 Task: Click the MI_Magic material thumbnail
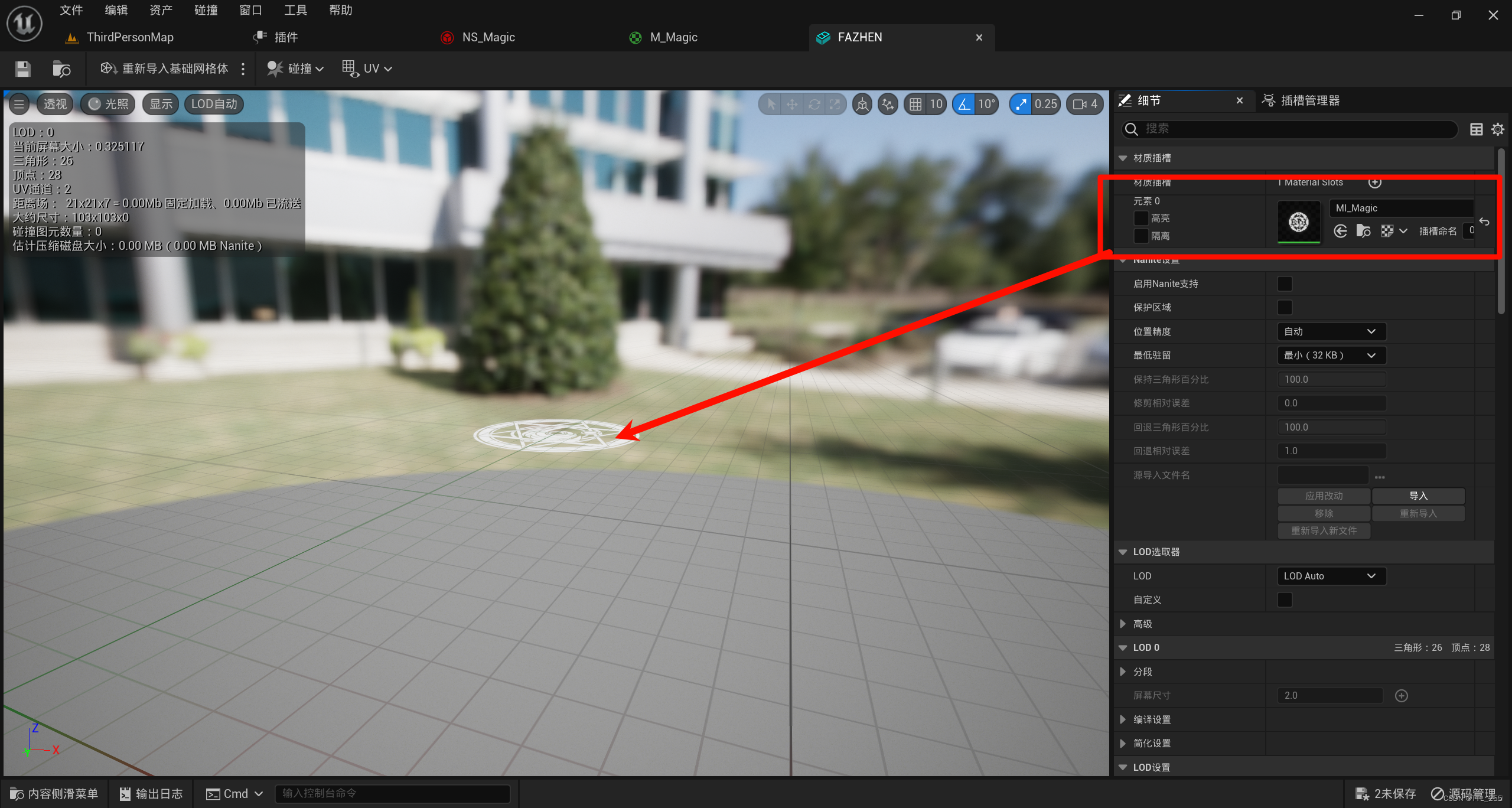click(1298, 222)
